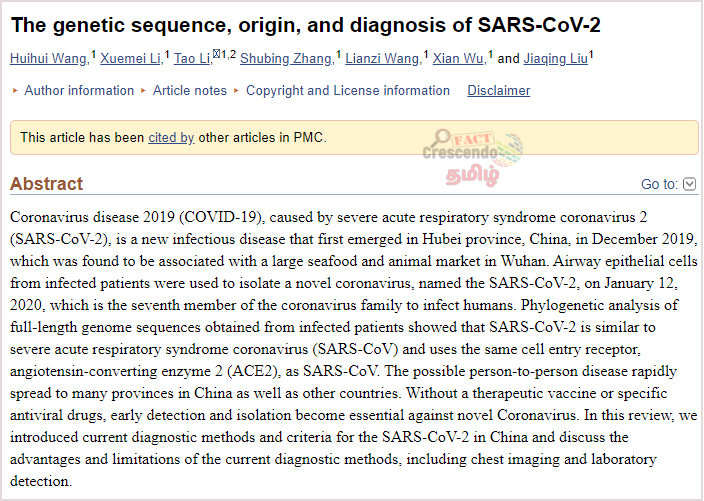Expand the Article notes section
The height and width of the screenshot is (501, 704).
[x=189, y=90]
